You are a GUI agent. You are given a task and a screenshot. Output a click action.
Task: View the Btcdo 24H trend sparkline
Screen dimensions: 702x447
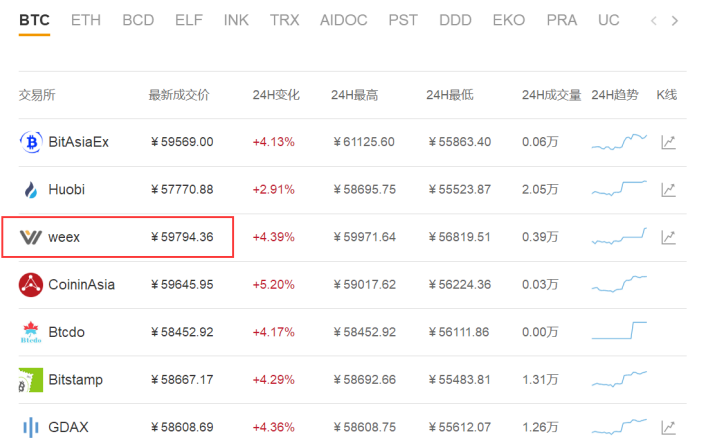[x=619, y=331]
